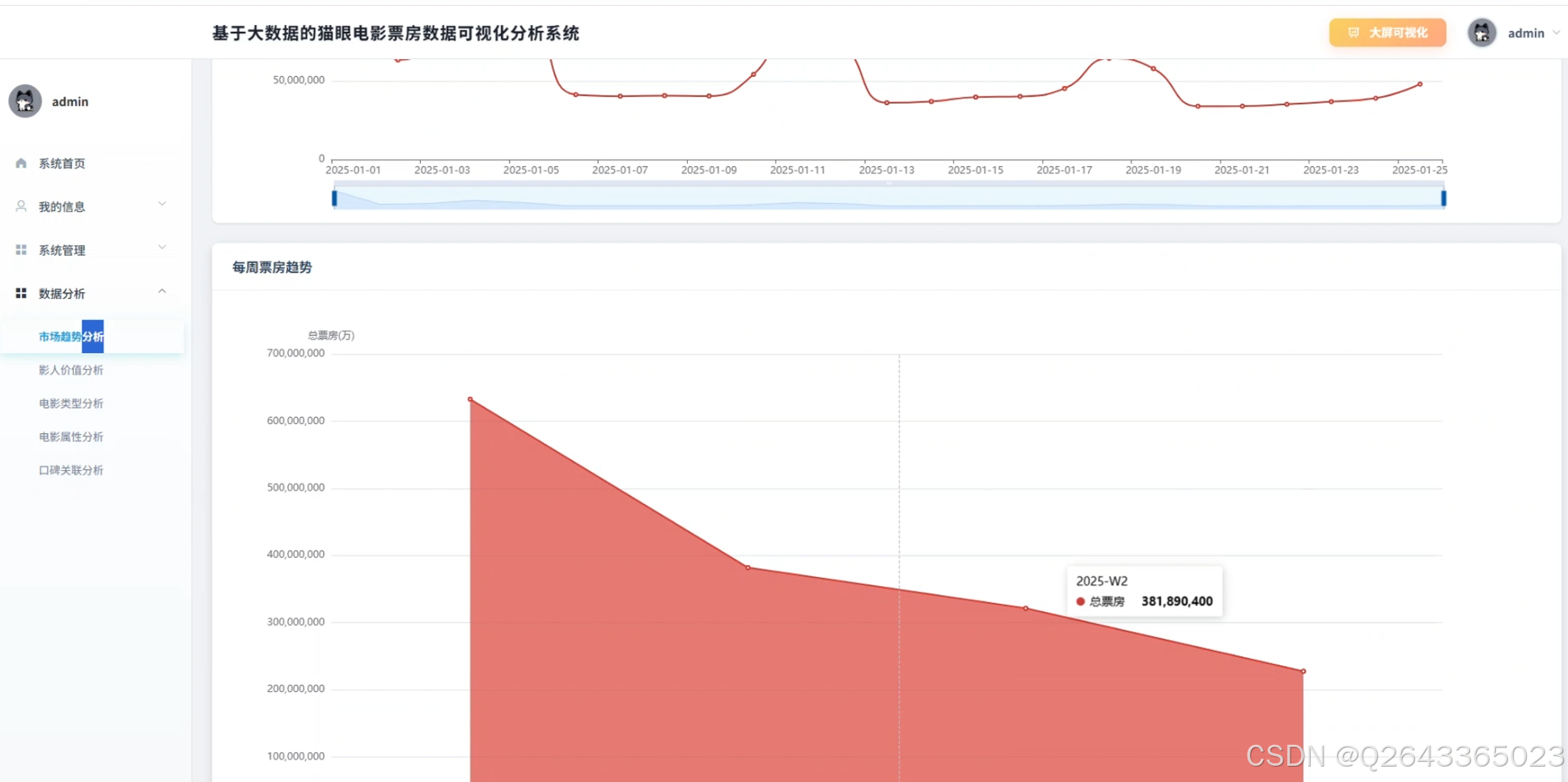Screen dimensions: 1568x782
Task: Click the right handle of the date zoom slider
Action: tap(1443, 198)
